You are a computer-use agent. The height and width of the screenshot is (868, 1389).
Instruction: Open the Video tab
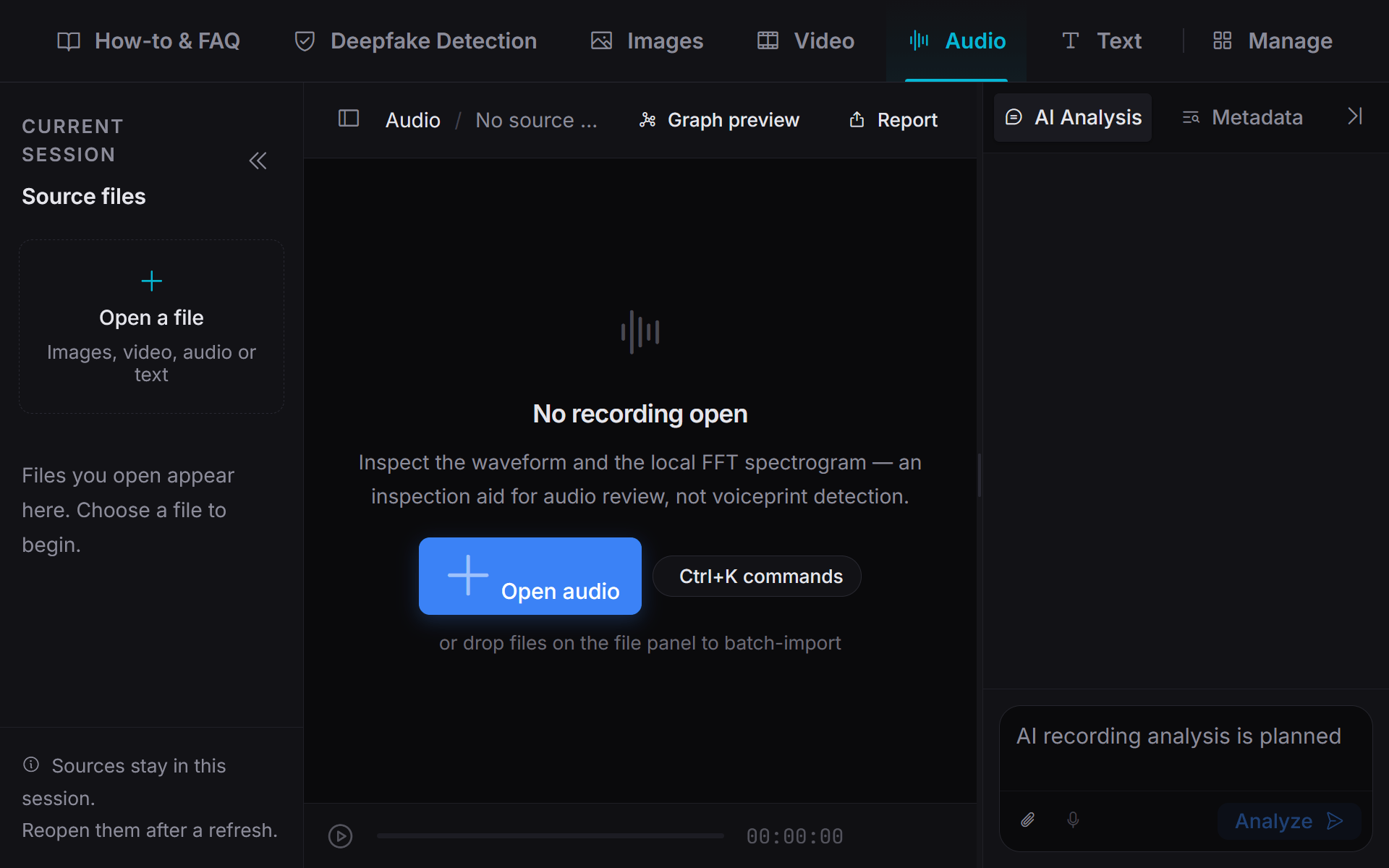click(x=806, y=41)
